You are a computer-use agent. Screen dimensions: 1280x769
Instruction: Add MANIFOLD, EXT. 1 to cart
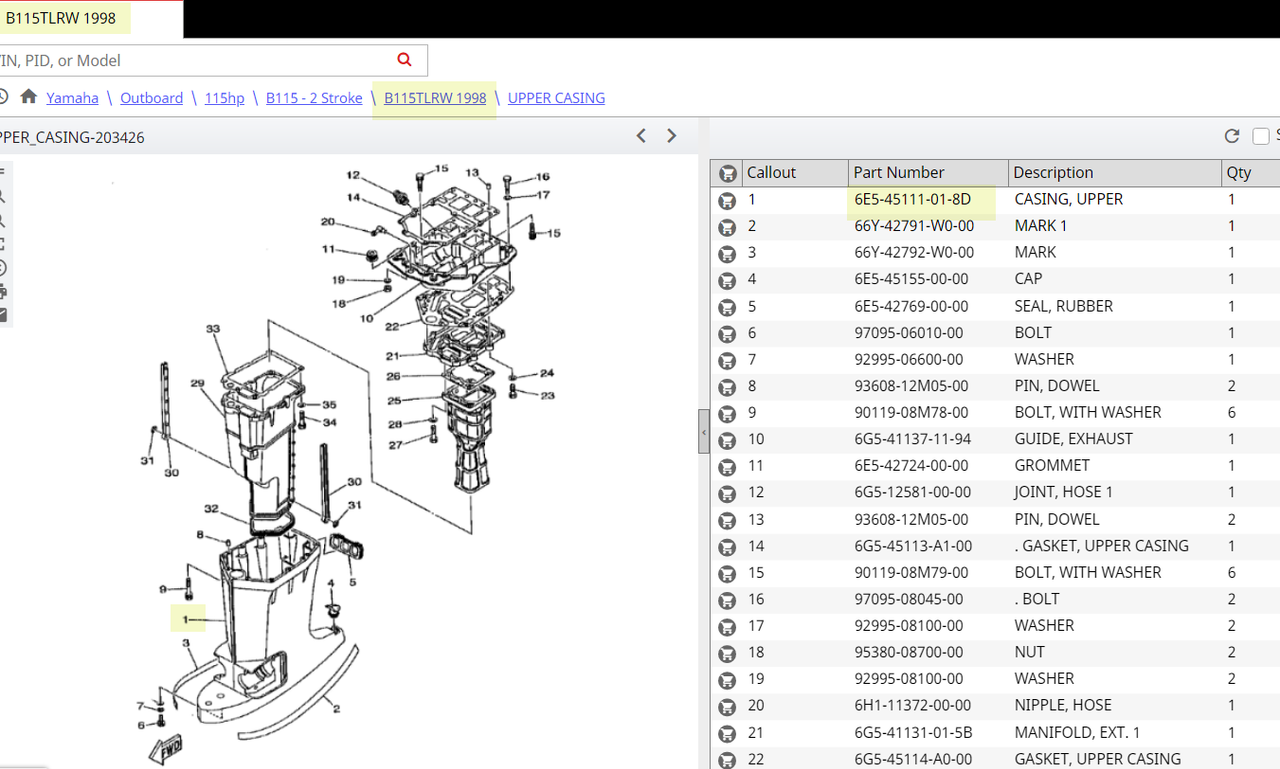[727, 733]
